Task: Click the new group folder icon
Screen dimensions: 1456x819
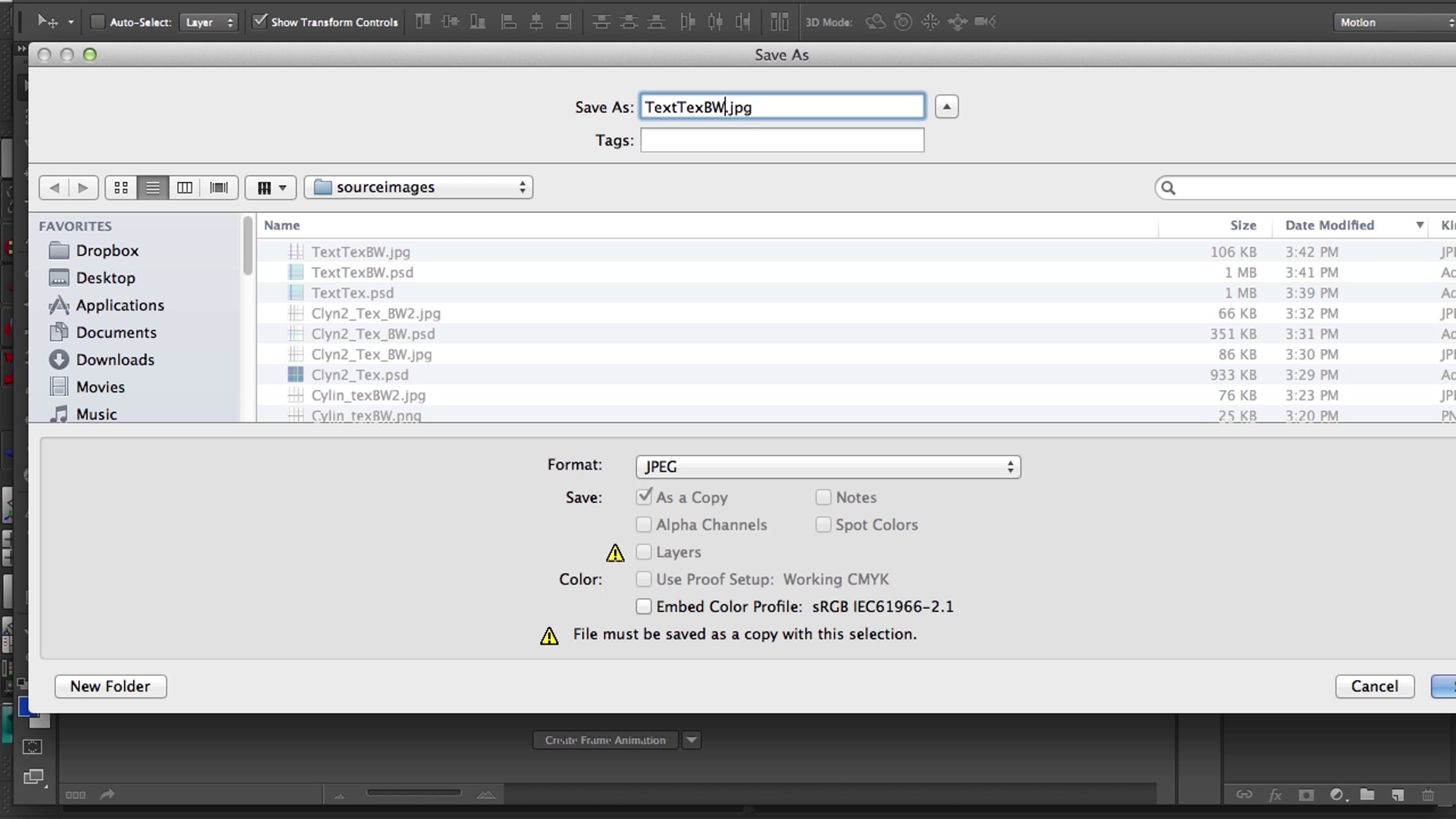Action: 1367,795
